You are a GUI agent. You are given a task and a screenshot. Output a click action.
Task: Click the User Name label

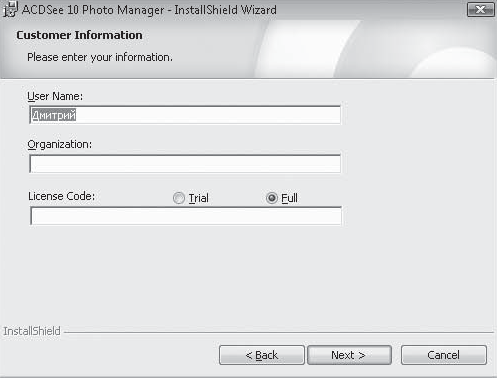point(55,96)
